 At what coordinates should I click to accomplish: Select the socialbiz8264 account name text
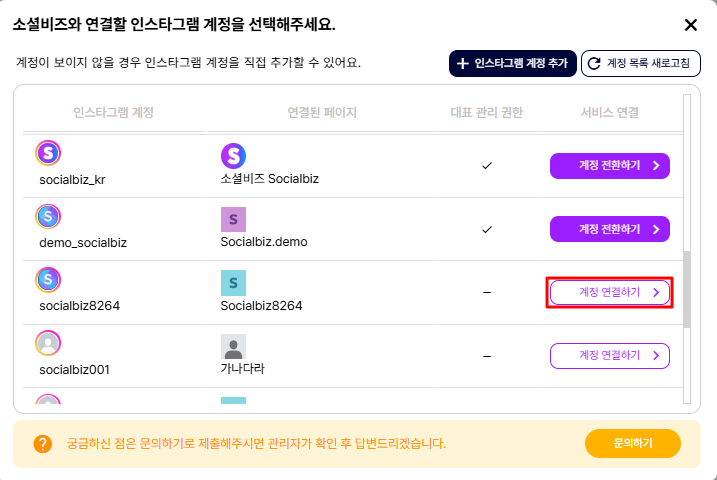pos(80,305)
